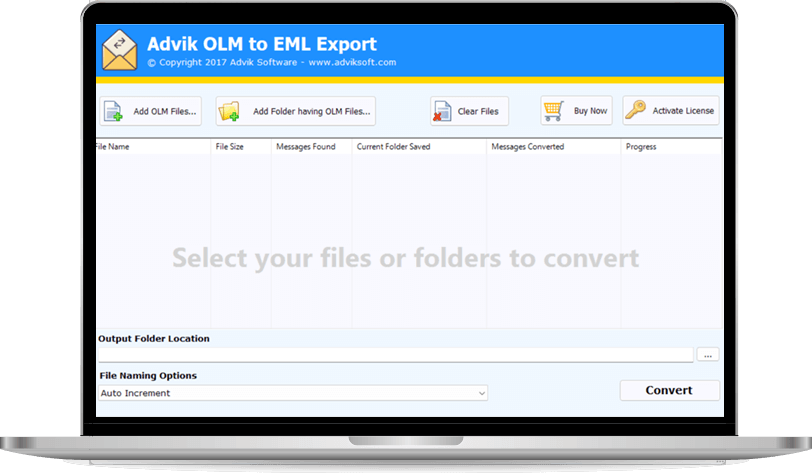This screenshot has width=812, height=473.
Task: Click the Activate License key icon
Action: [x=635, y=110]
